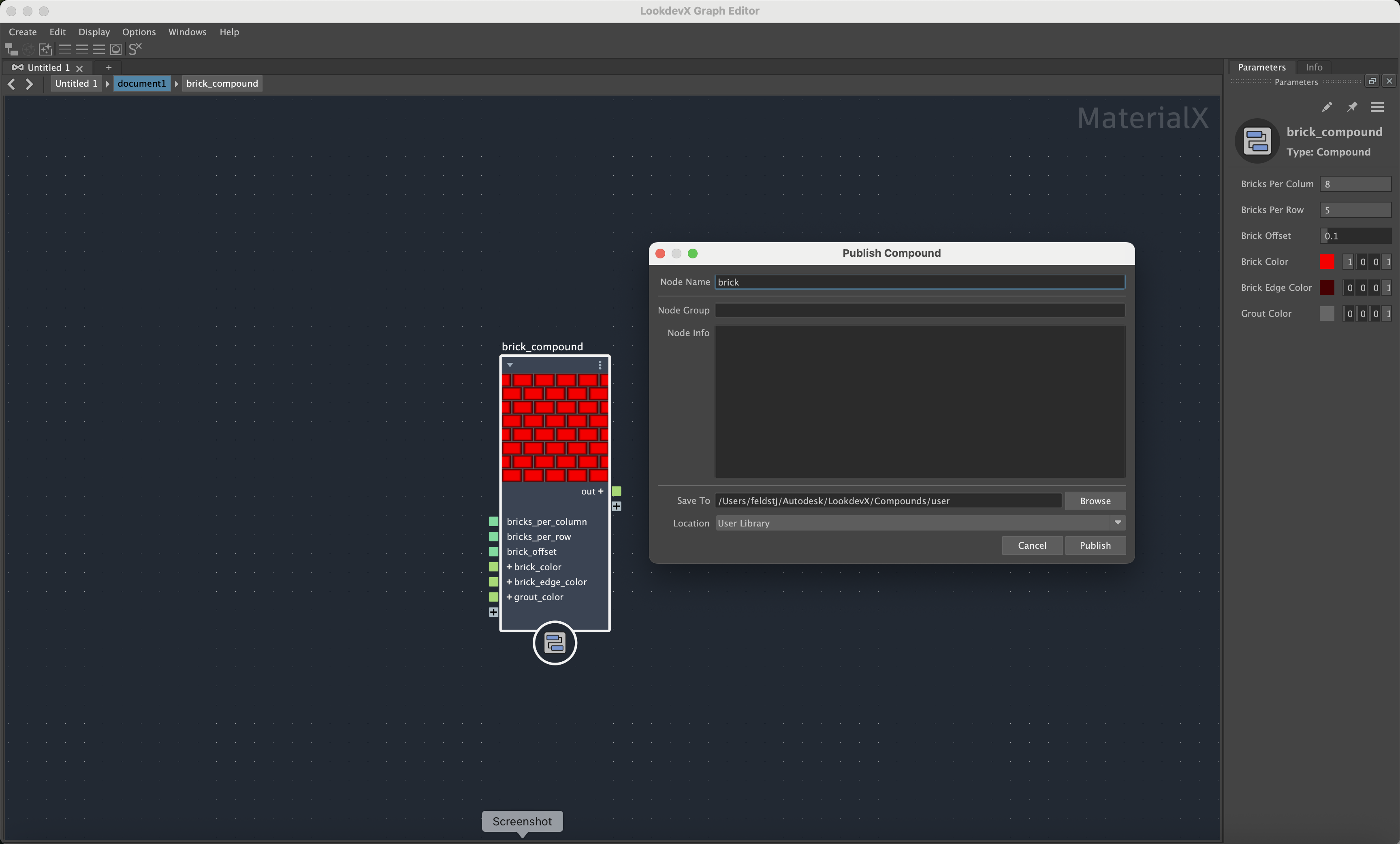Add a new input port on node
1400x844 pixels.
[x=493, y=612]
